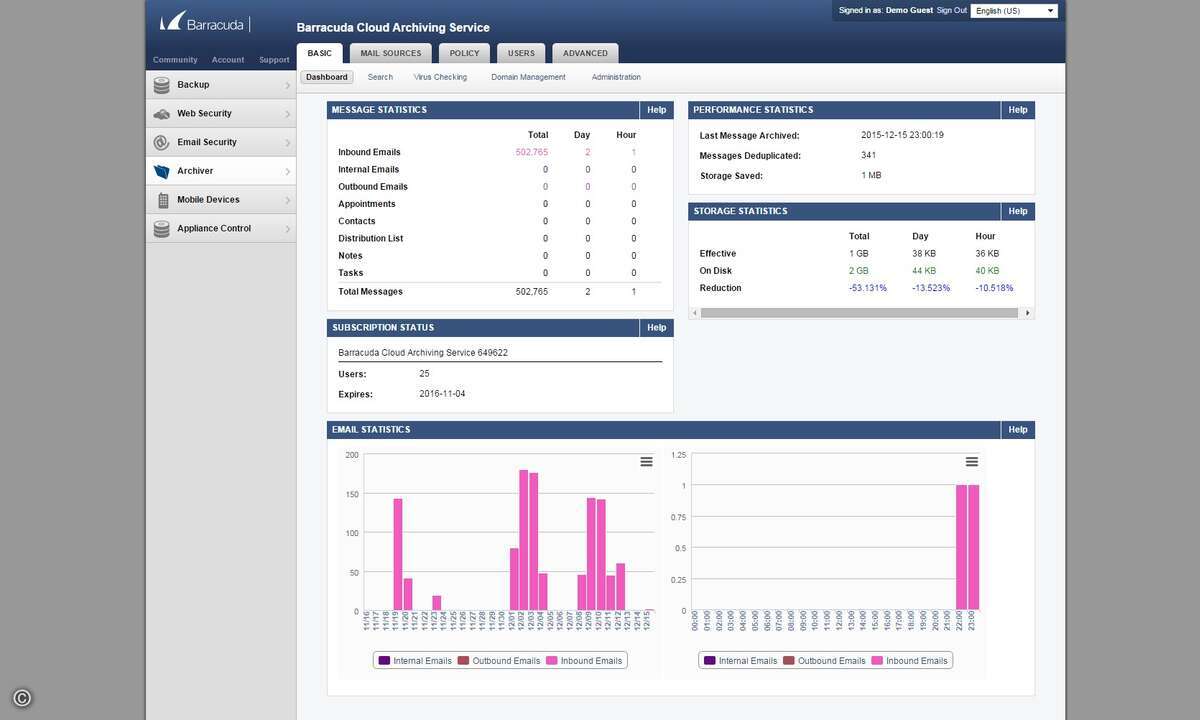Click the Expires date 2016-11-04

coord(442,394)
